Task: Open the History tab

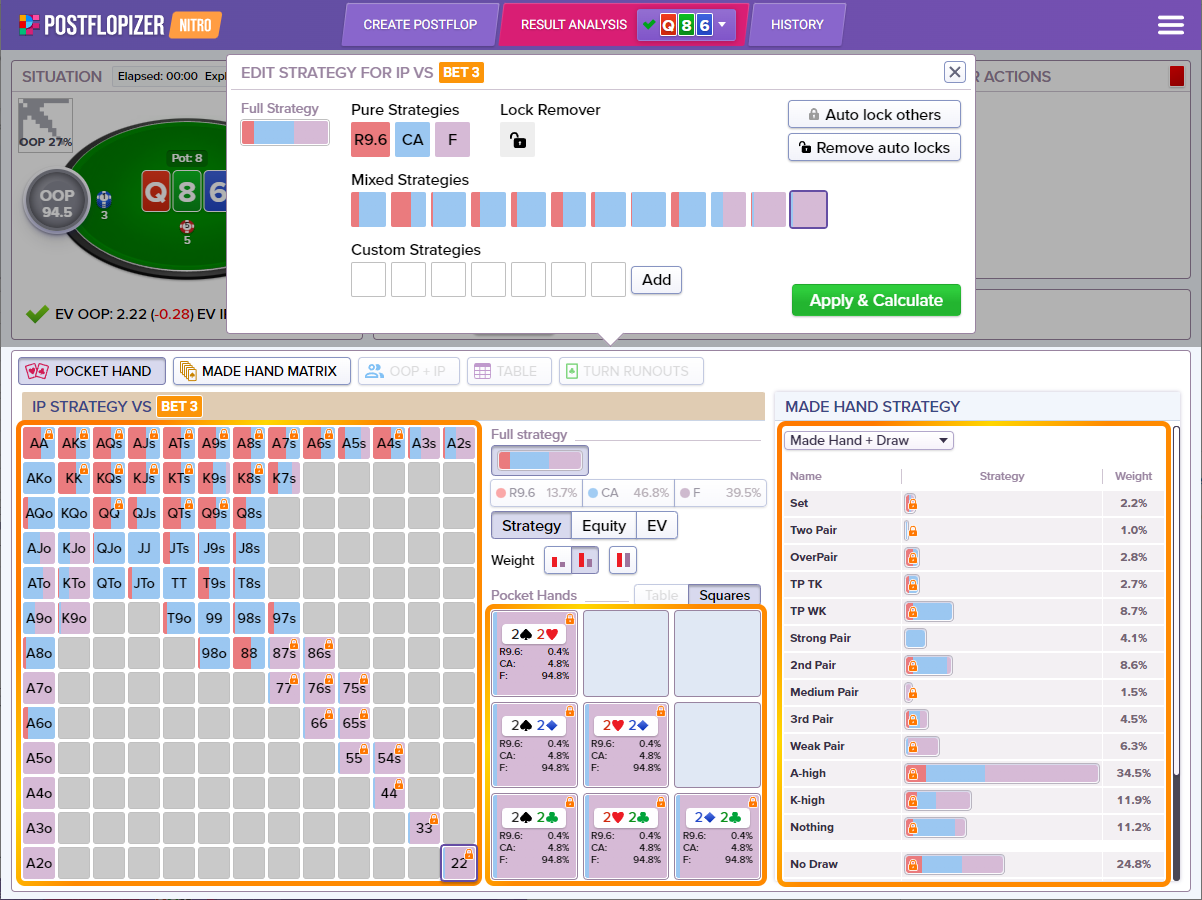Action: tap(797, 25)
